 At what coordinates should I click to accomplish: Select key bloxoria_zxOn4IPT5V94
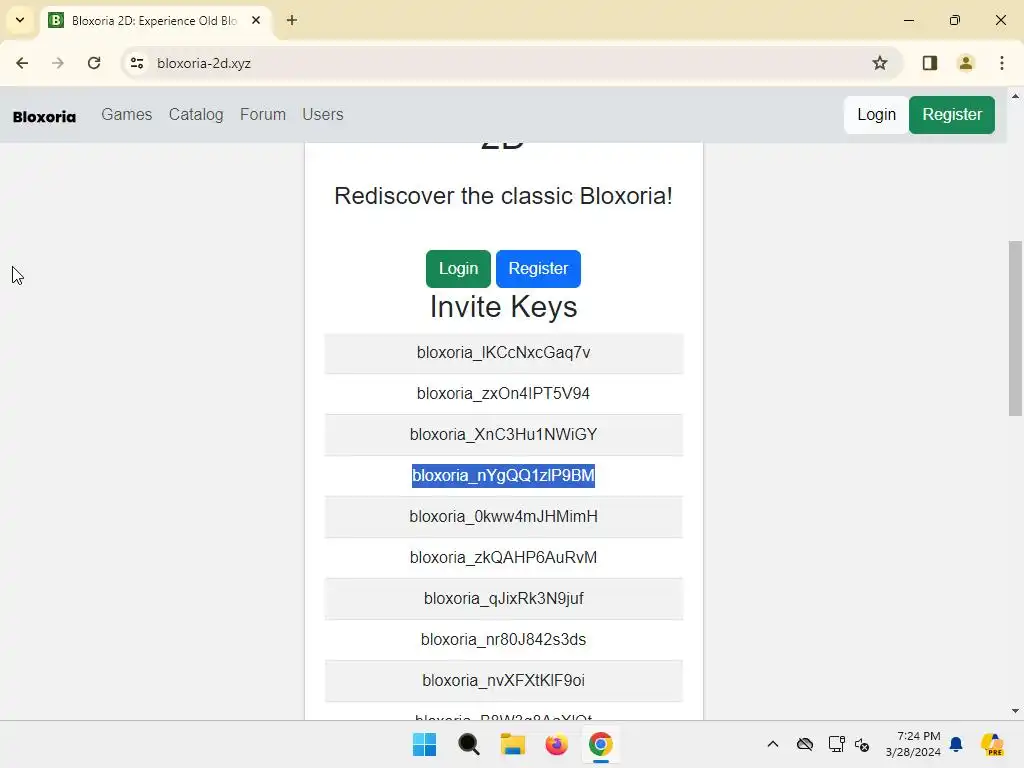[504, 394]
